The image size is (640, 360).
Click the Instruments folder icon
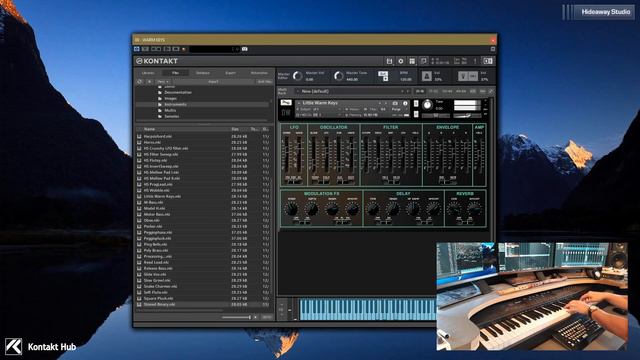[x=160, y=104]
